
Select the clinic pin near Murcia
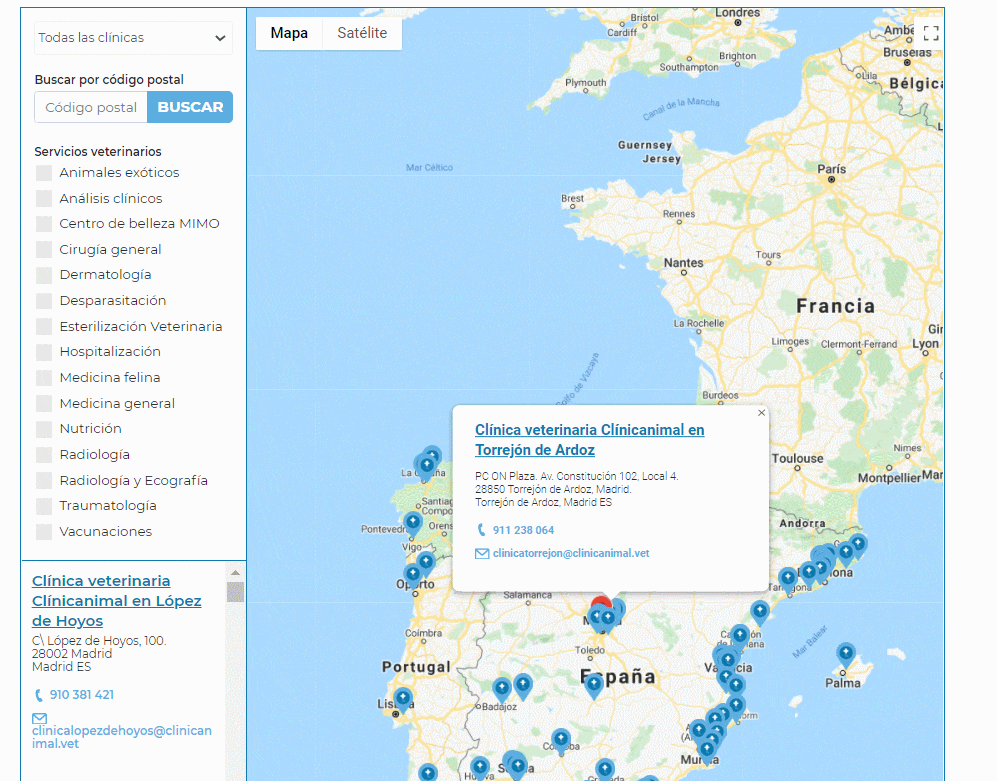[706, 751]
